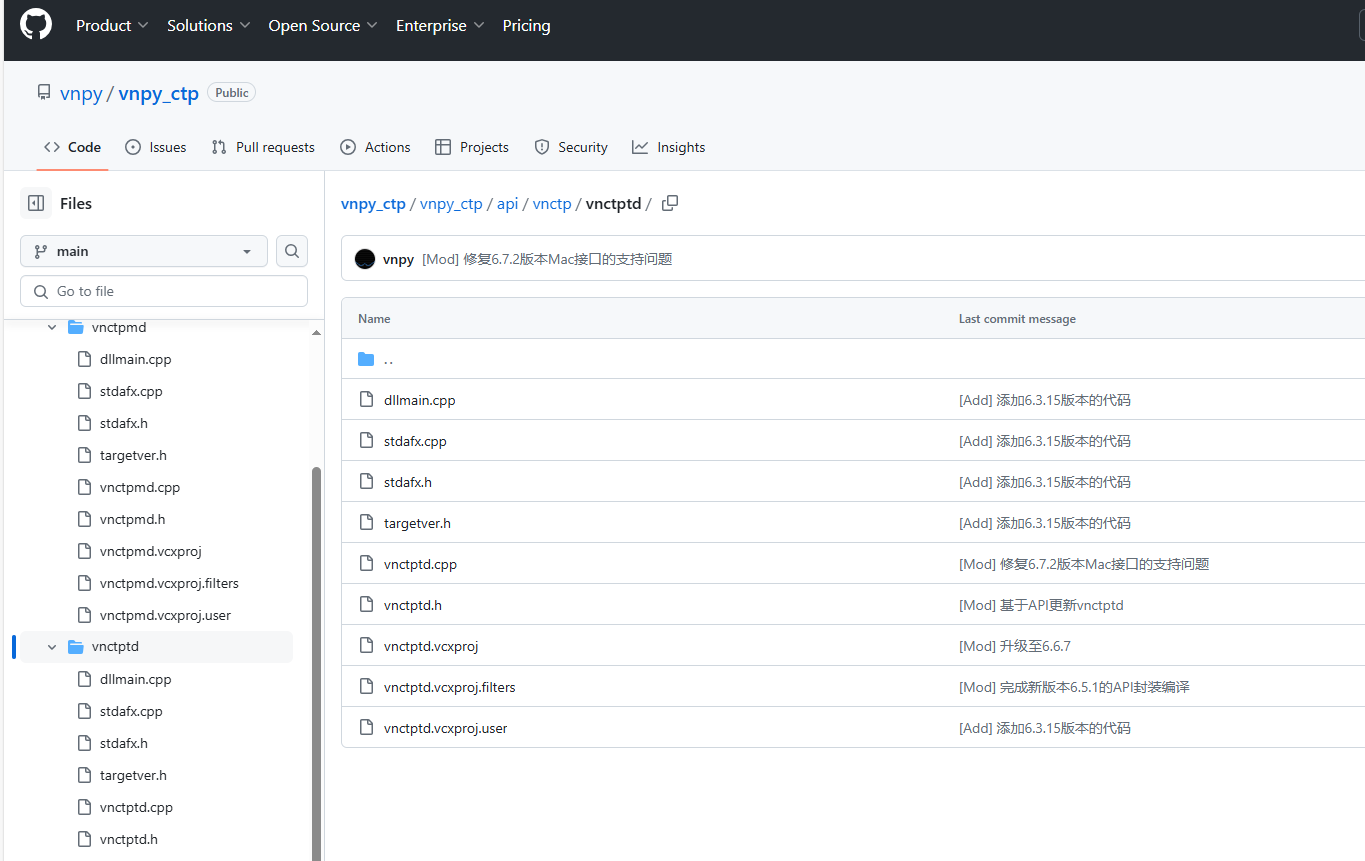The height and width of the screenshot is (861, 1365).
Task: Switch to the Issues tab
Action: pyautogui.click(x=156, y=147)
